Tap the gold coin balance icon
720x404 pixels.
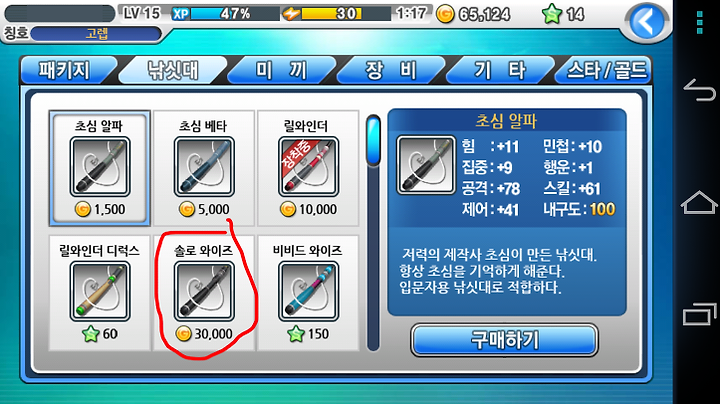point(444,14)
